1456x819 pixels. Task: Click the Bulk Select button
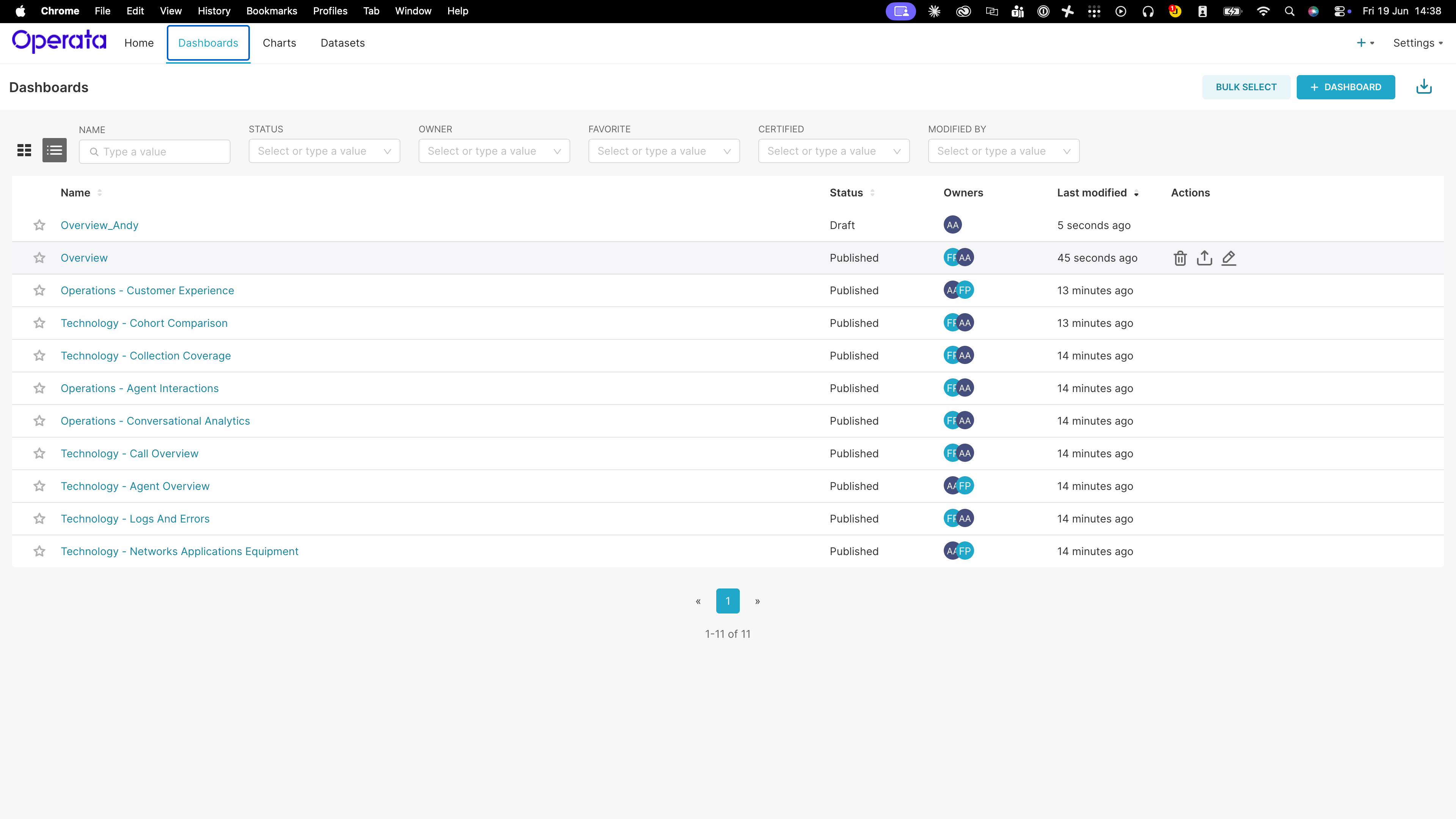coord(1246,87)
